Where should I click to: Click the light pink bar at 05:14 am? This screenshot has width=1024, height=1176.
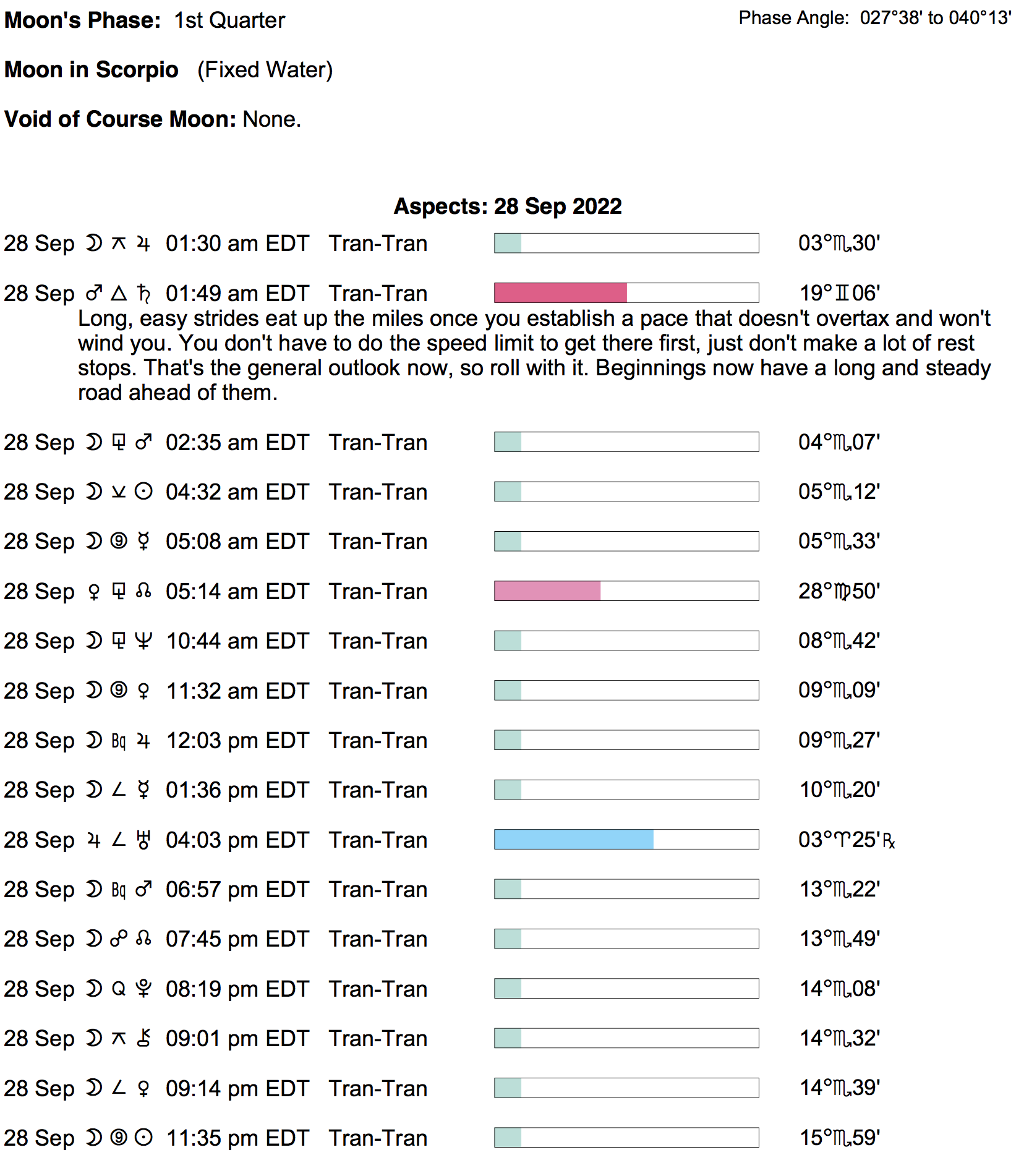tap(547, 591)
